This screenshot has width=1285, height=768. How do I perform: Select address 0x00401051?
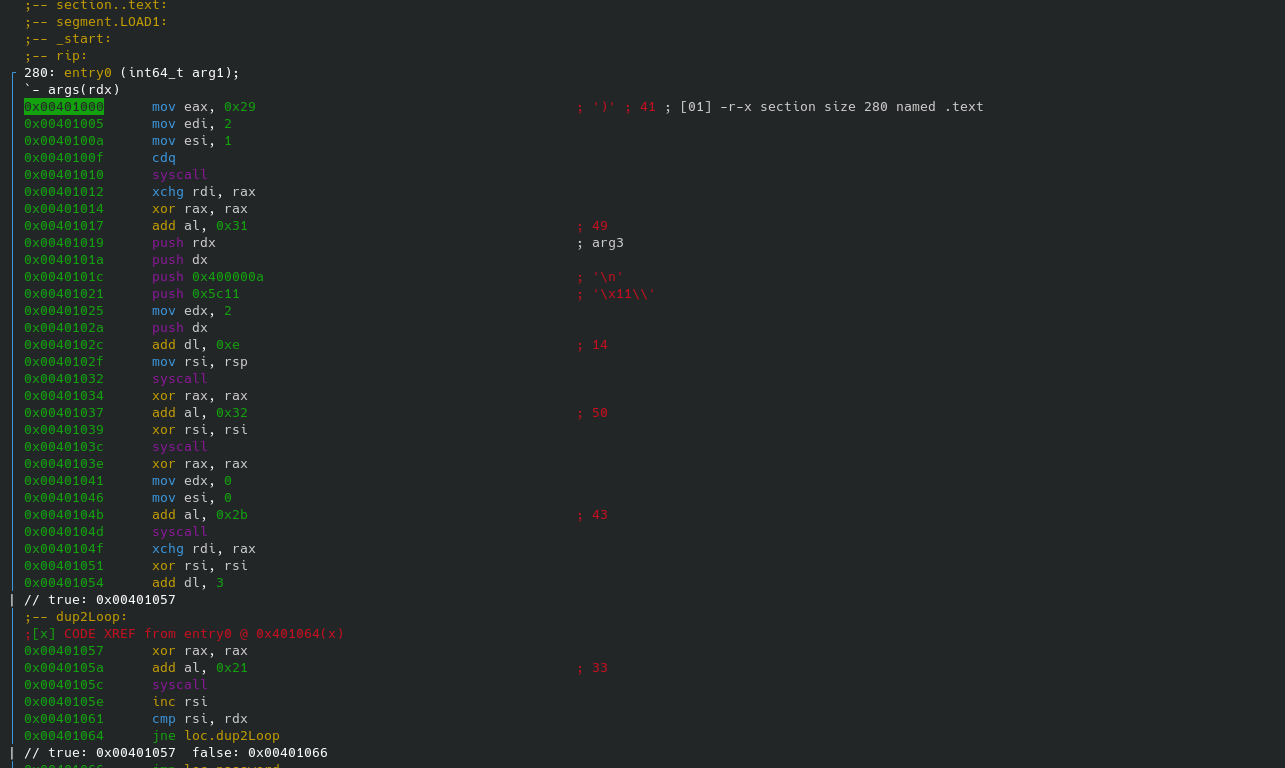click(64, 565)
